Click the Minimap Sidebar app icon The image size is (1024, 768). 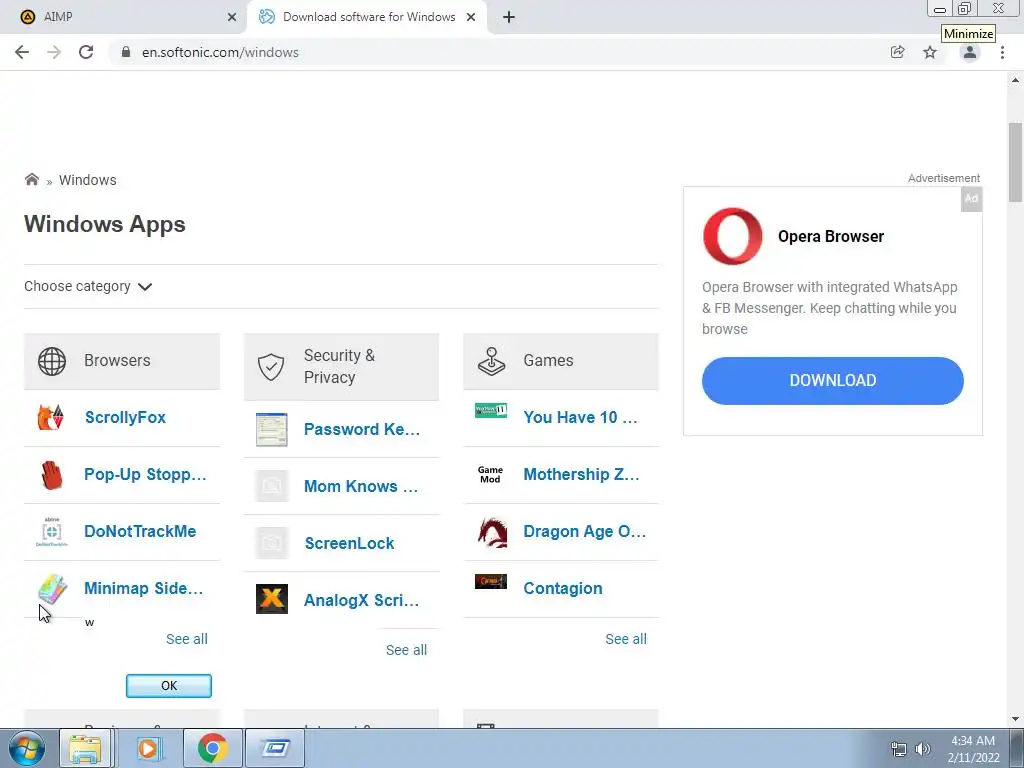(52, 588)
